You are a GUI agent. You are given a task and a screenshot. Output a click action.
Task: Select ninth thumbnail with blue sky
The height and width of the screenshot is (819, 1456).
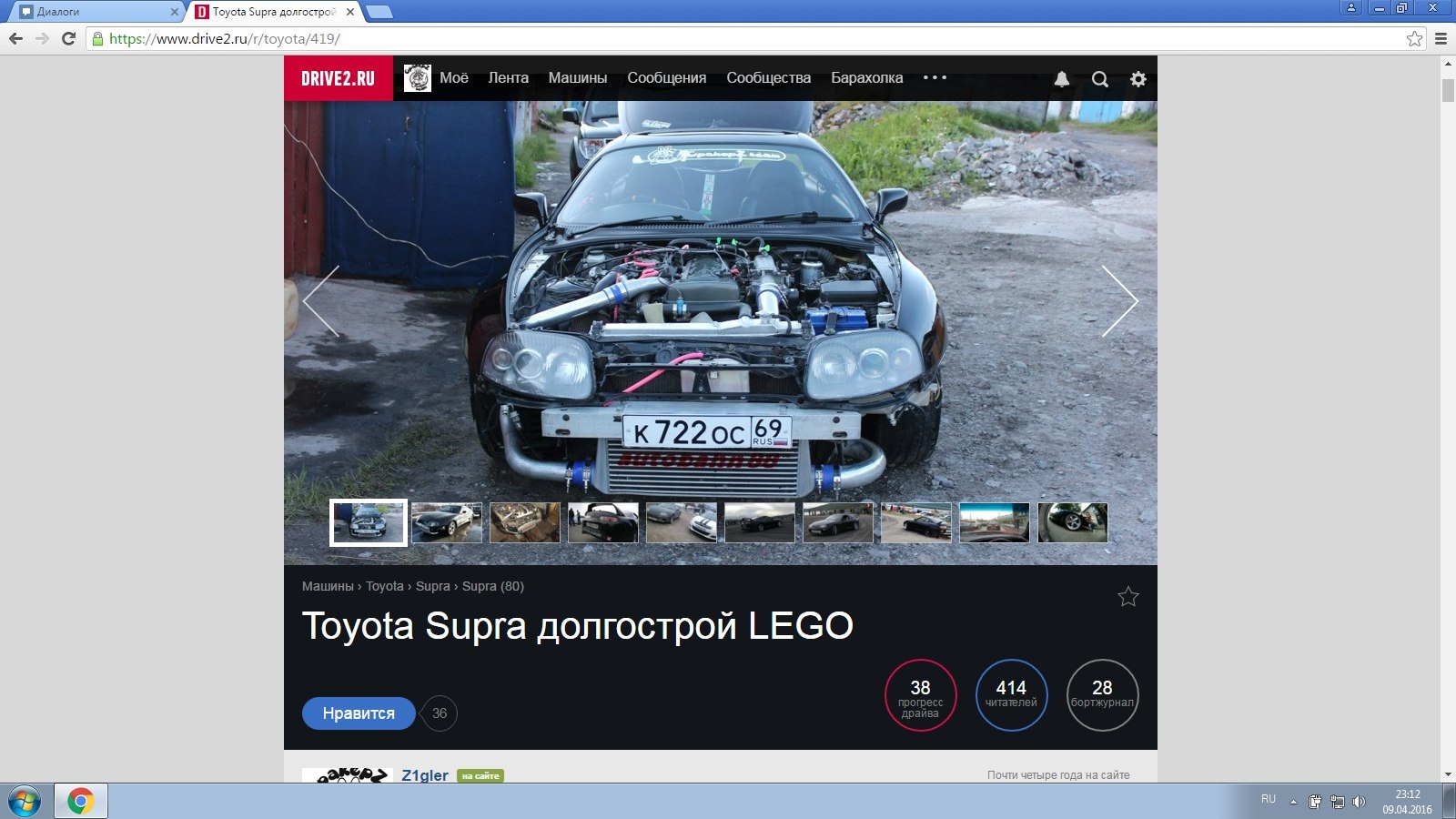995,523
